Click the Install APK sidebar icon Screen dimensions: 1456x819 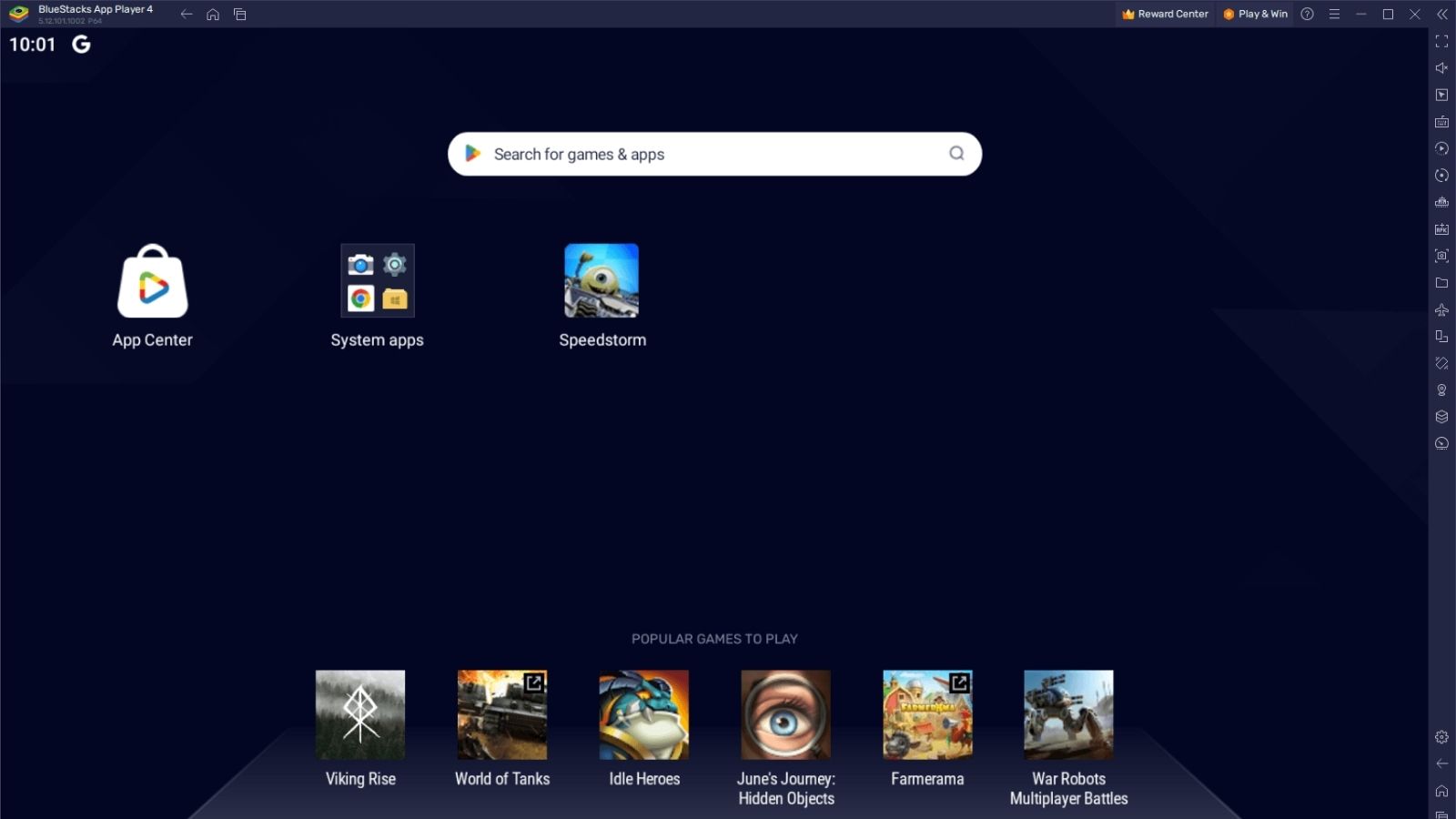[x=1441, y=229]
